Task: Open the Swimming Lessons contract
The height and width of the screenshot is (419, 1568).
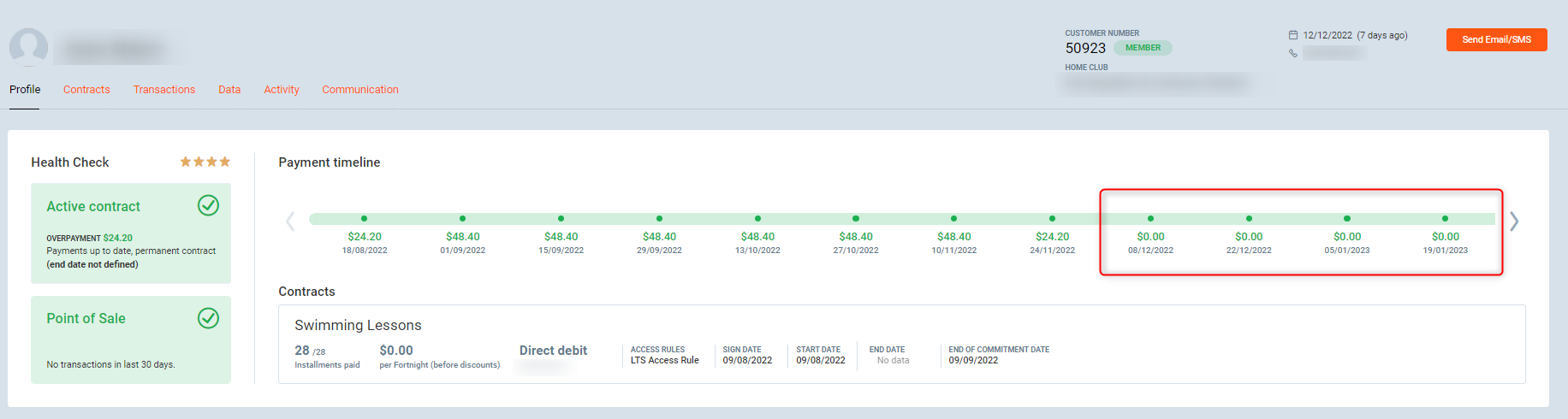Action: coord(358,325)
